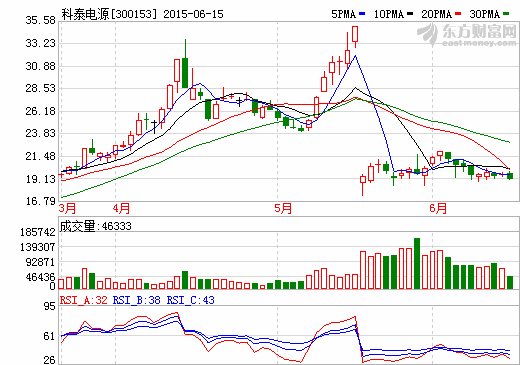This screenshot has width=520, height=365.
Task: Click the blue 5PMA legend swatch
Action: (362, 14)
